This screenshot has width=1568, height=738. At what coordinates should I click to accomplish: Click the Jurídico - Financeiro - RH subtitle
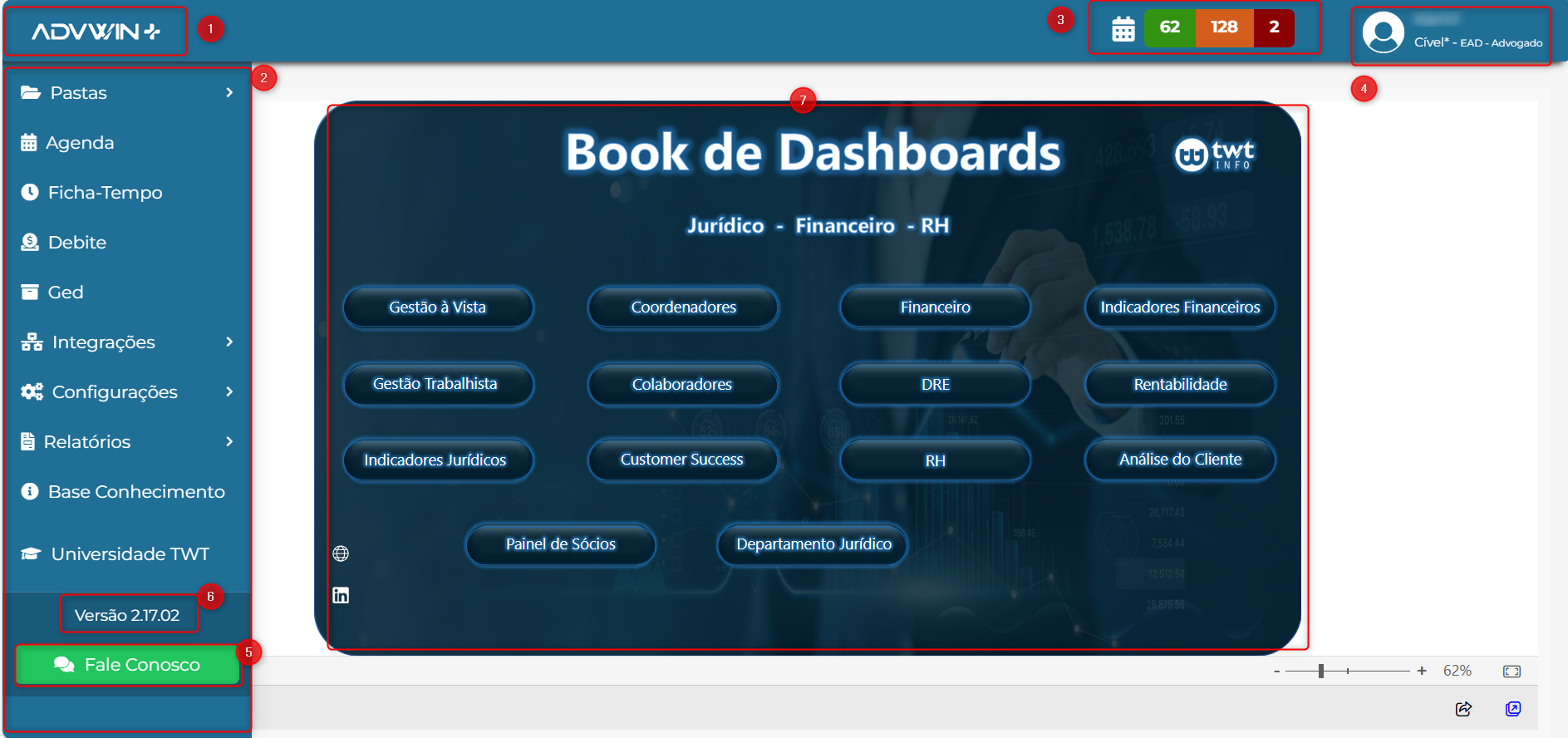point(818,226)
